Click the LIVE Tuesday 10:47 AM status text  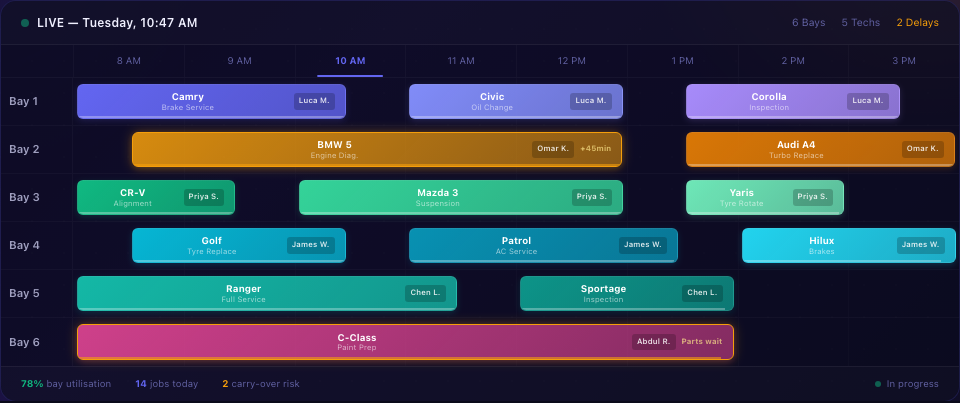click(118, 23)
